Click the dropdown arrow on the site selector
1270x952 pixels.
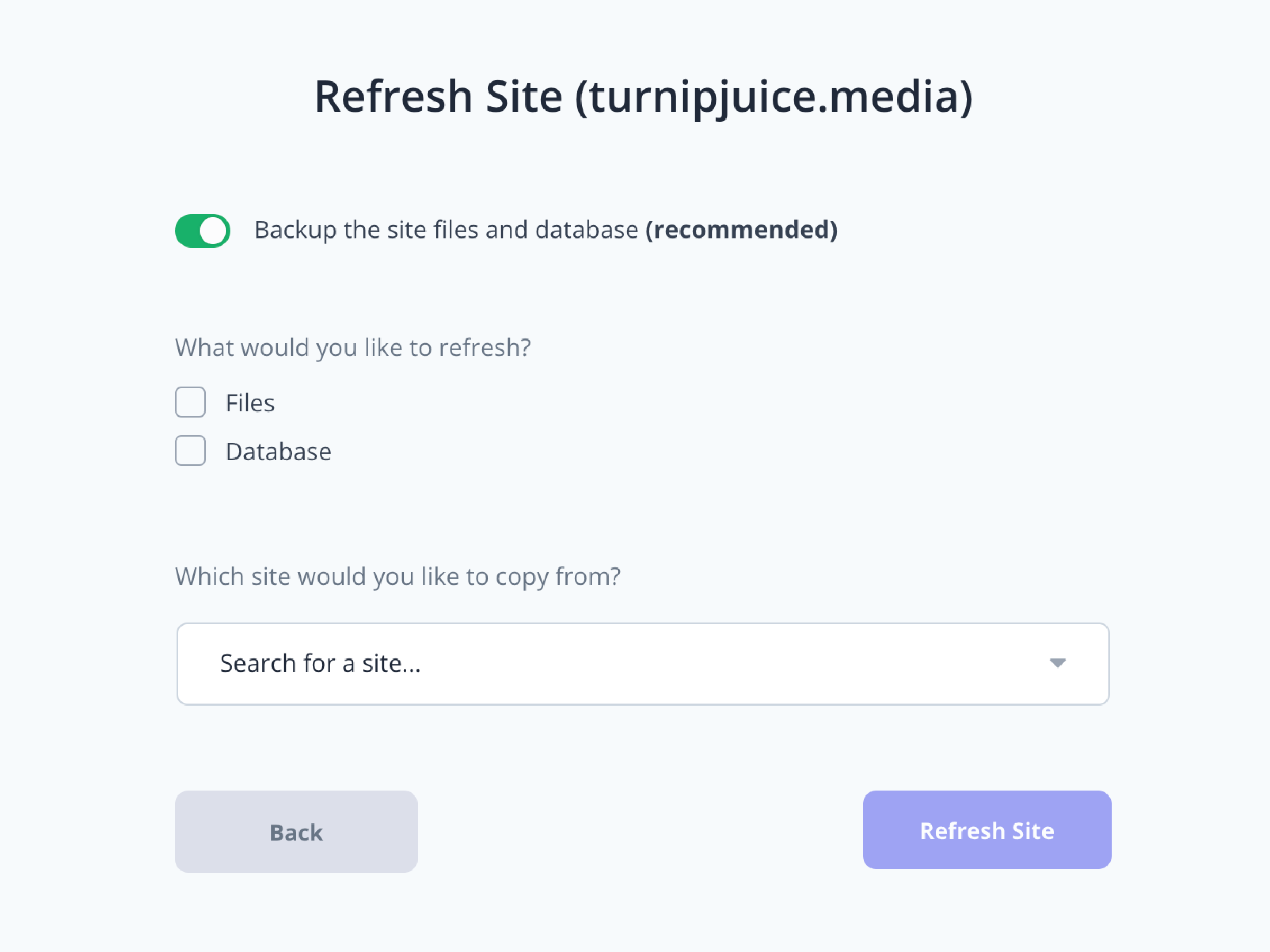point(1058,663)
